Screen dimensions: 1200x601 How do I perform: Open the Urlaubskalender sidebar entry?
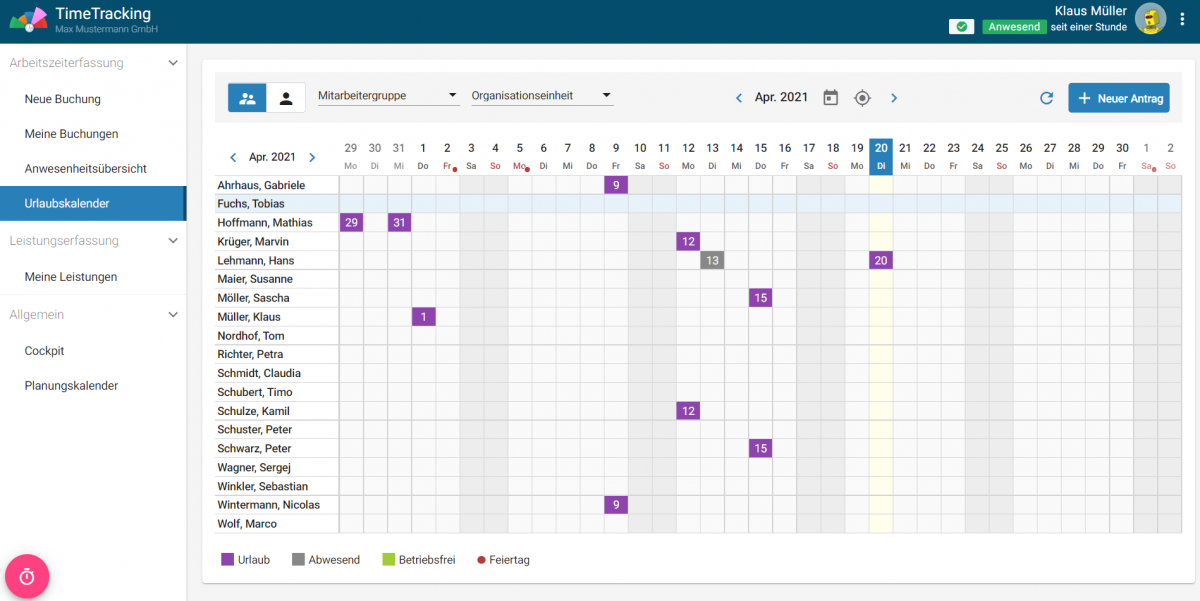pos(70,202)
